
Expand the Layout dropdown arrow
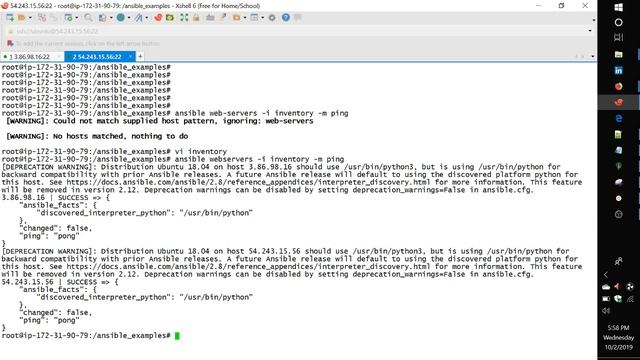click(x=262, y=18)
